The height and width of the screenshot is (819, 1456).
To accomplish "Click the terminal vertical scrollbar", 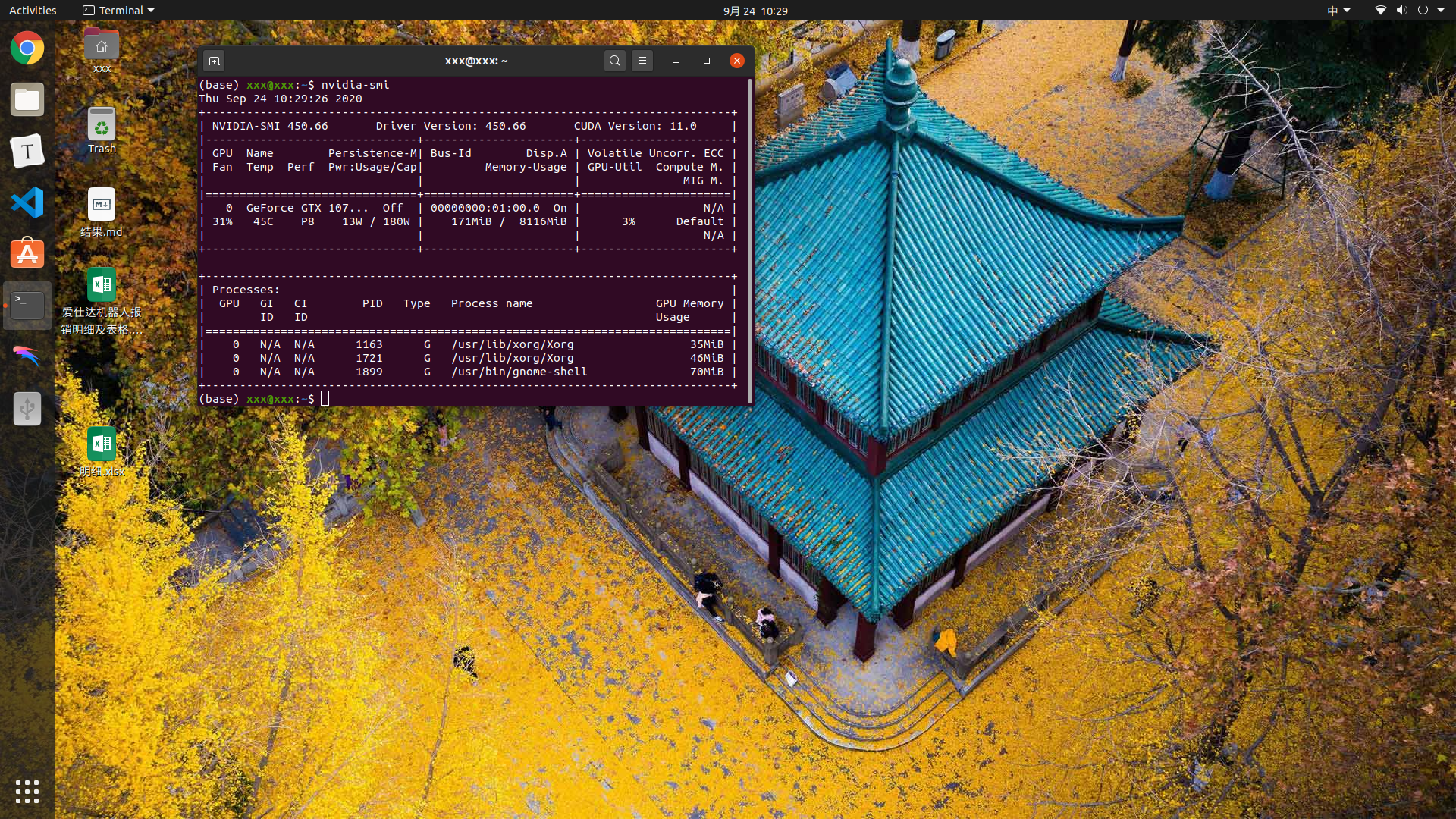I will 750,239.
